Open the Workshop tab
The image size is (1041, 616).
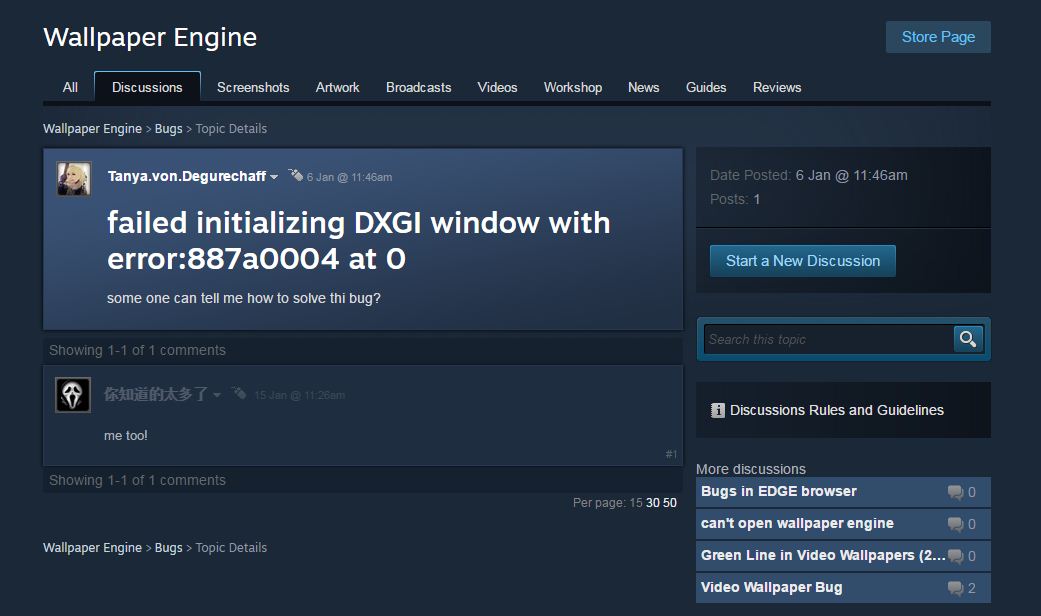pyautogui.click(x=572, y=87)
